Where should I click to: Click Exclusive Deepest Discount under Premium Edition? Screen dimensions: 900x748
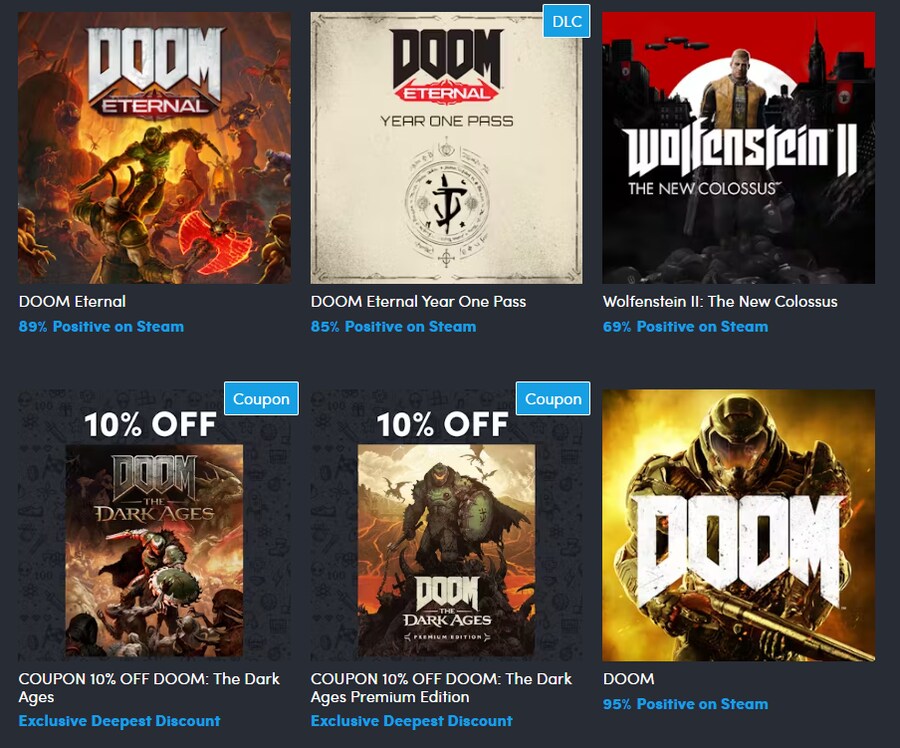[412, 721]
